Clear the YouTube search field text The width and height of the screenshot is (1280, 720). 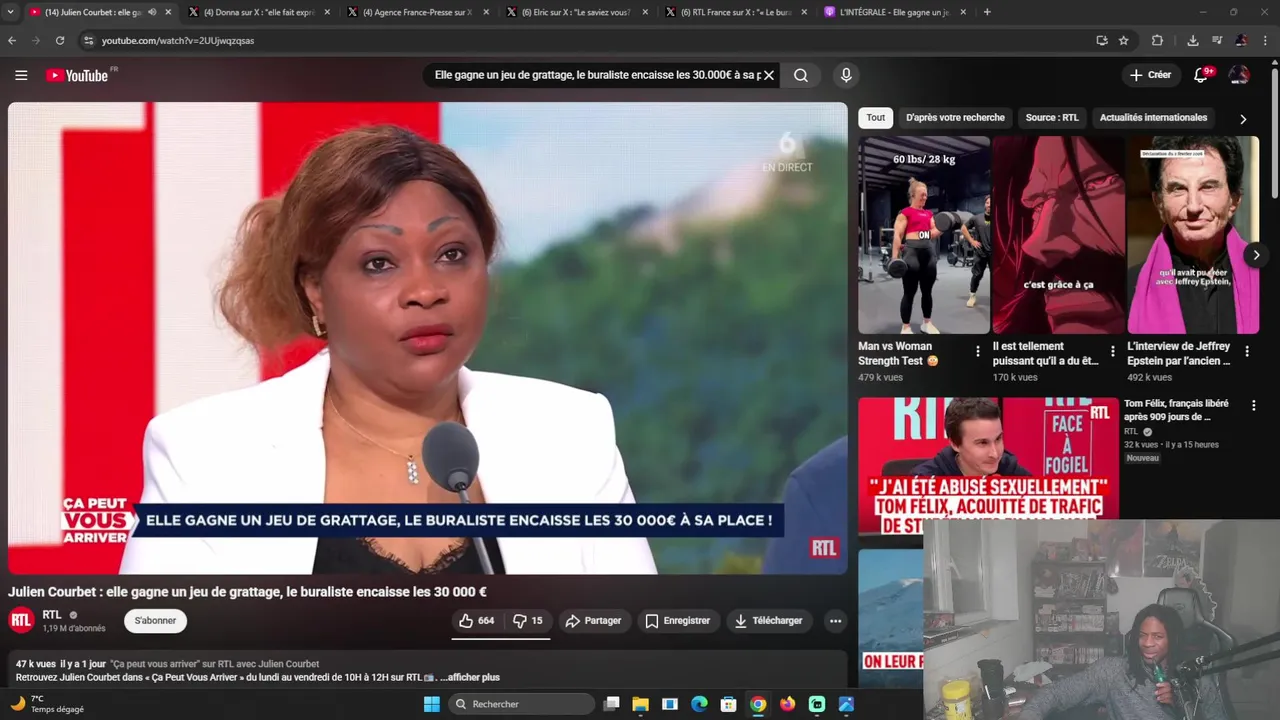(769, 75)
